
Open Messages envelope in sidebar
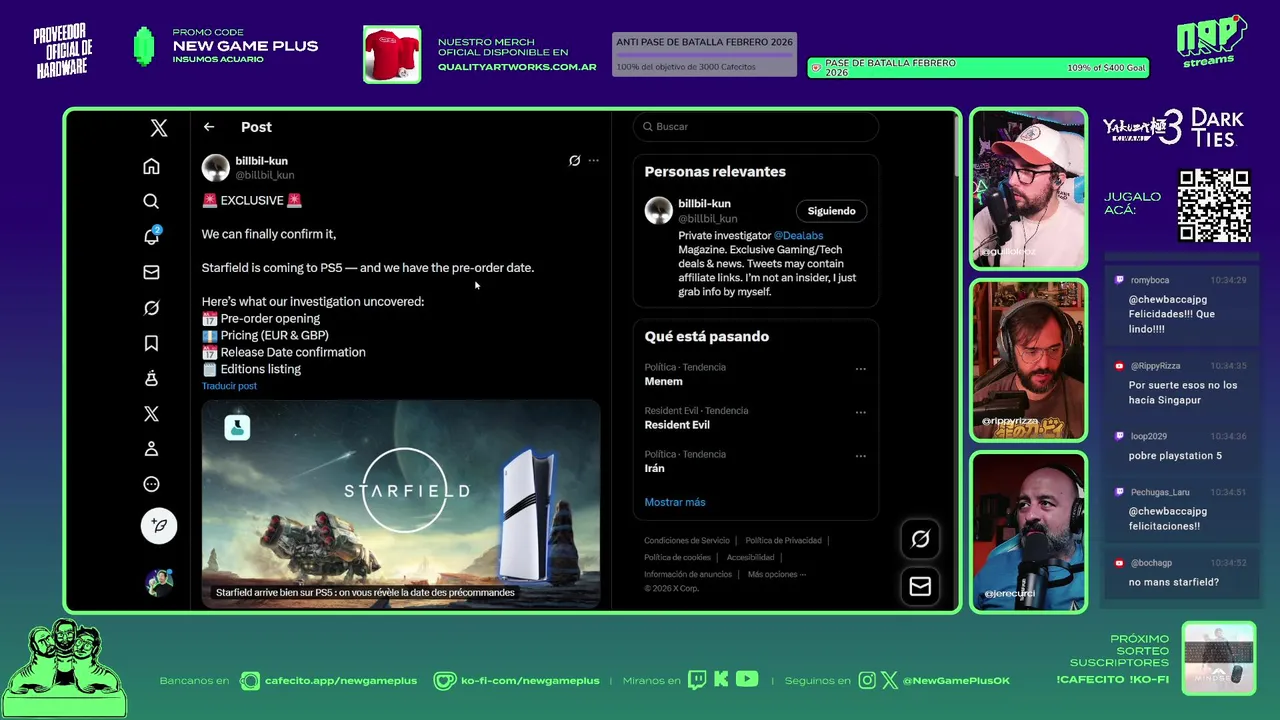point(151,272)
